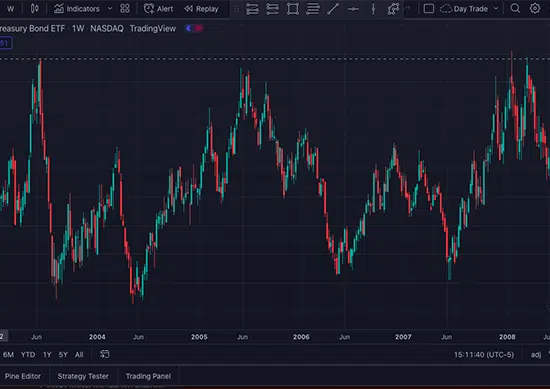
Task: Start Bar Replay mode
Action: pos(202,9)
